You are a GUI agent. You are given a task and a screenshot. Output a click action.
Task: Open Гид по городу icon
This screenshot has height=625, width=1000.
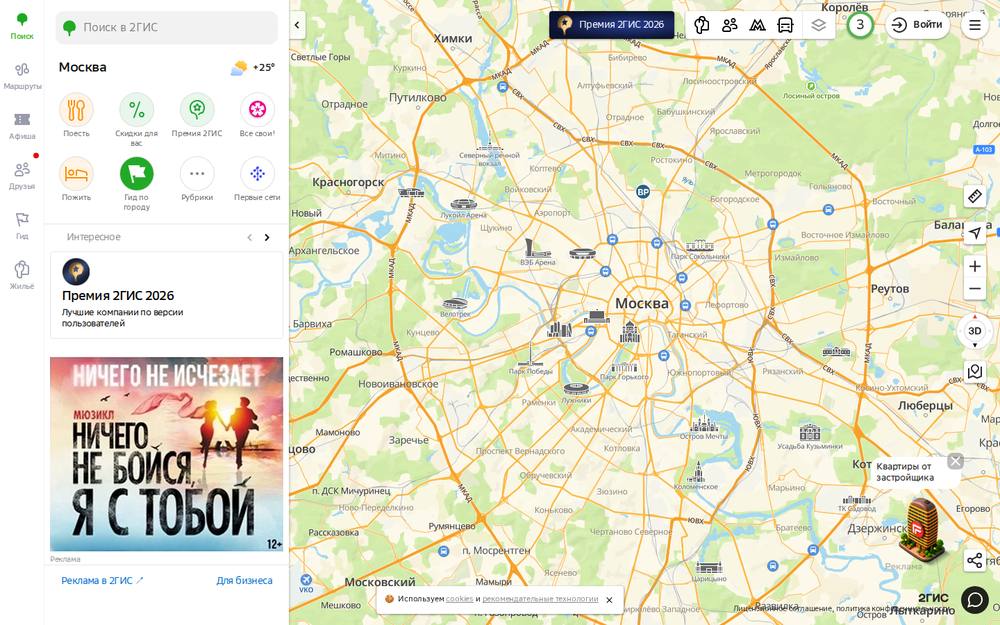(x=136, y=184)
